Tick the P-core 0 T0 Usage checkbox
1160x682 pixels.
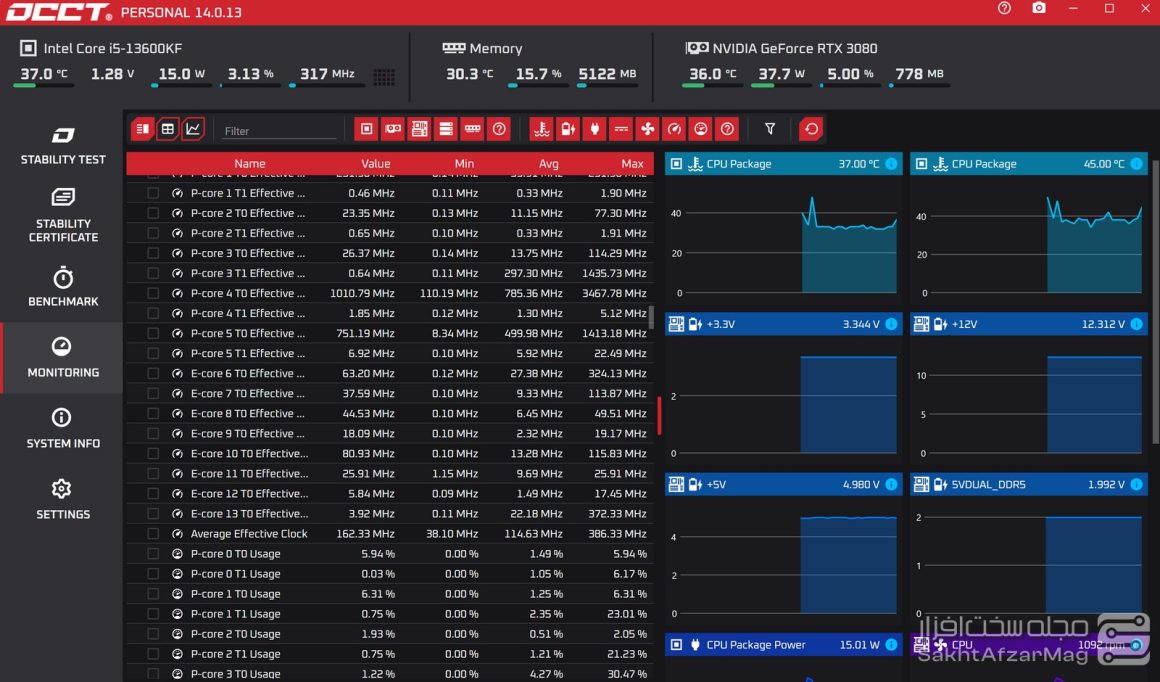pos(153,554)
